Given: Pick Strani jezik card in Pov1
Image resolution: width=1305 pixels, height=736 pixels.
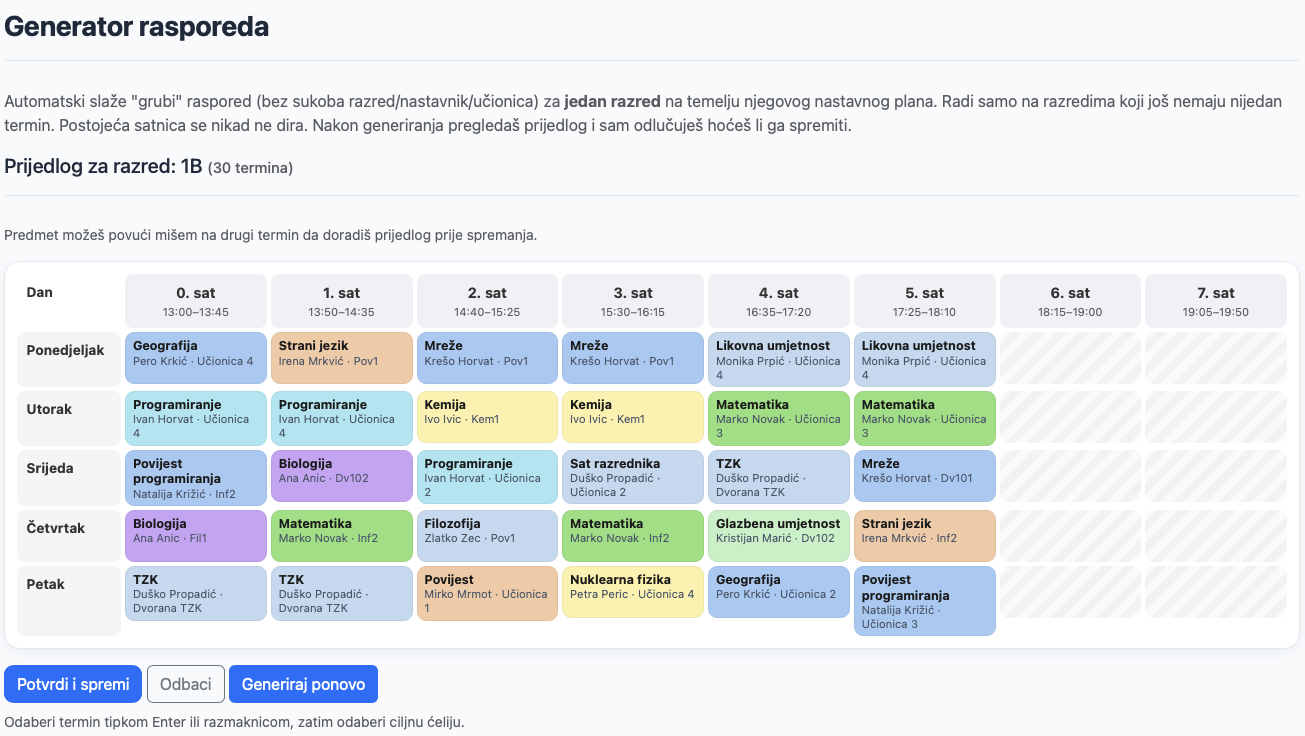Looking at the screenshot, I should coord(342,358).
